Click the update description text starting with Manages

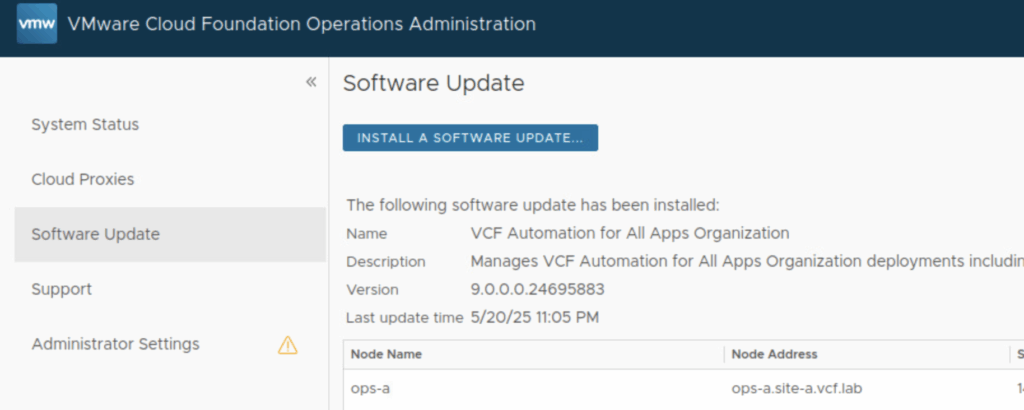point(746,262)
